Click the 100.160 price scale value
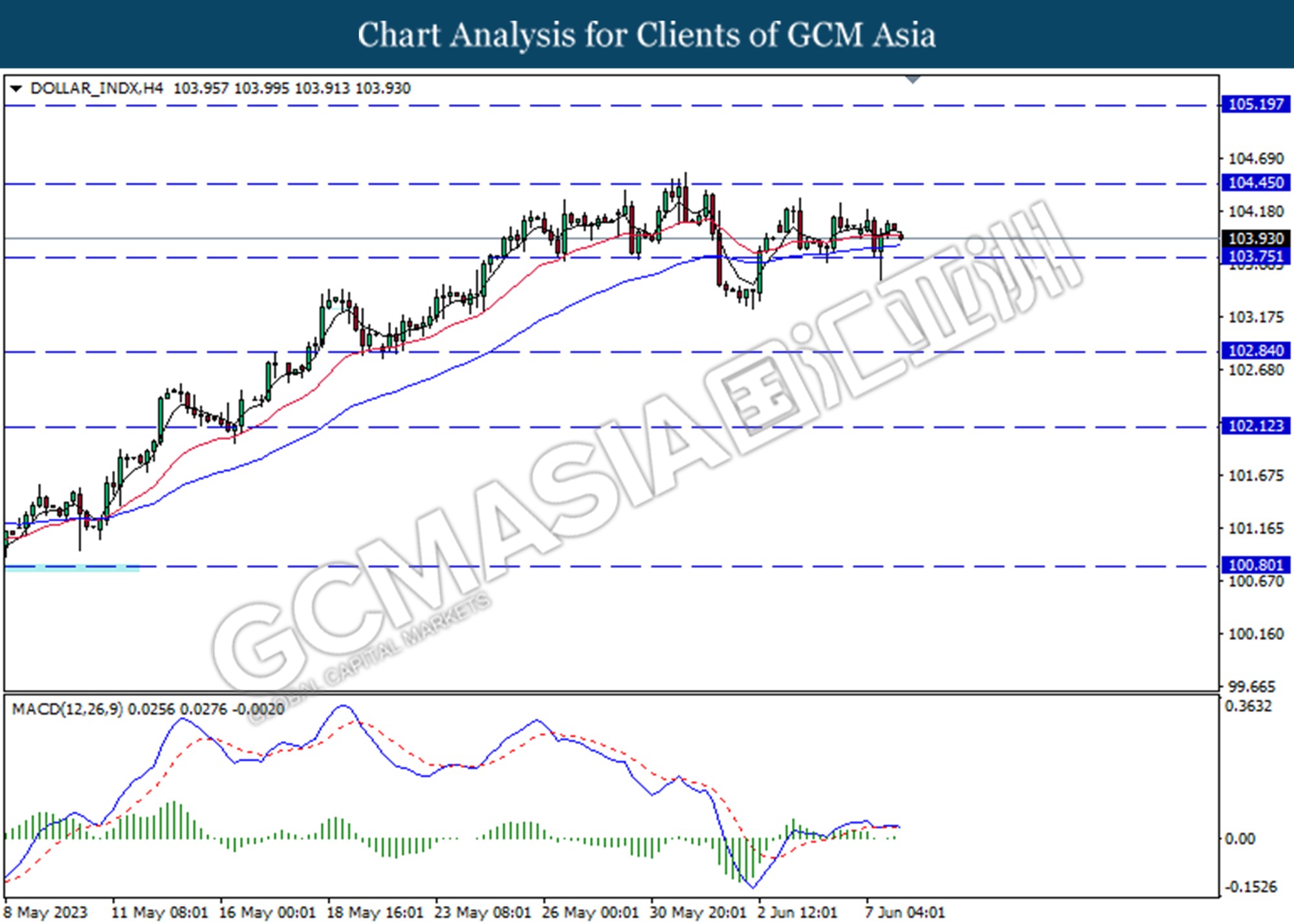Screen dimensions: 1294x924 pyautogui.click(x=1256, y=634)
